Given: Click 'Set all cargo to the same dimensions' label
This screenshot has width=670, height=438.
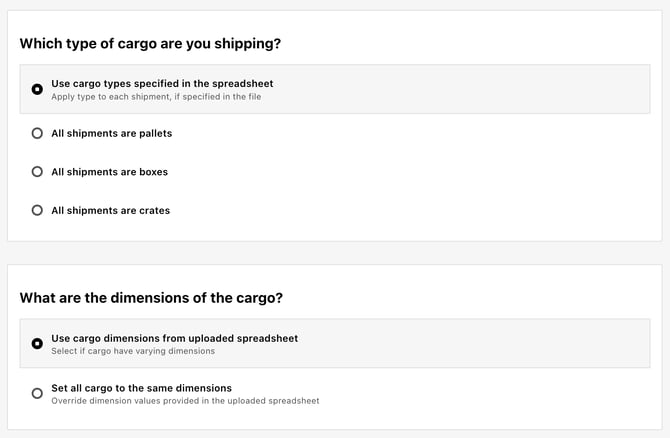Looking at the screenshot, I should (x=141, y=388).
